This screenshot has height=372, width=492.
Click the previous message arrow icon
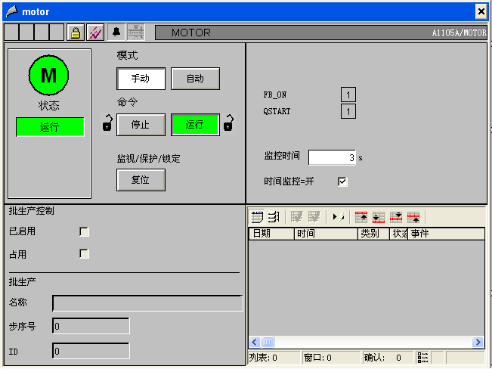(x=413, y=217)
